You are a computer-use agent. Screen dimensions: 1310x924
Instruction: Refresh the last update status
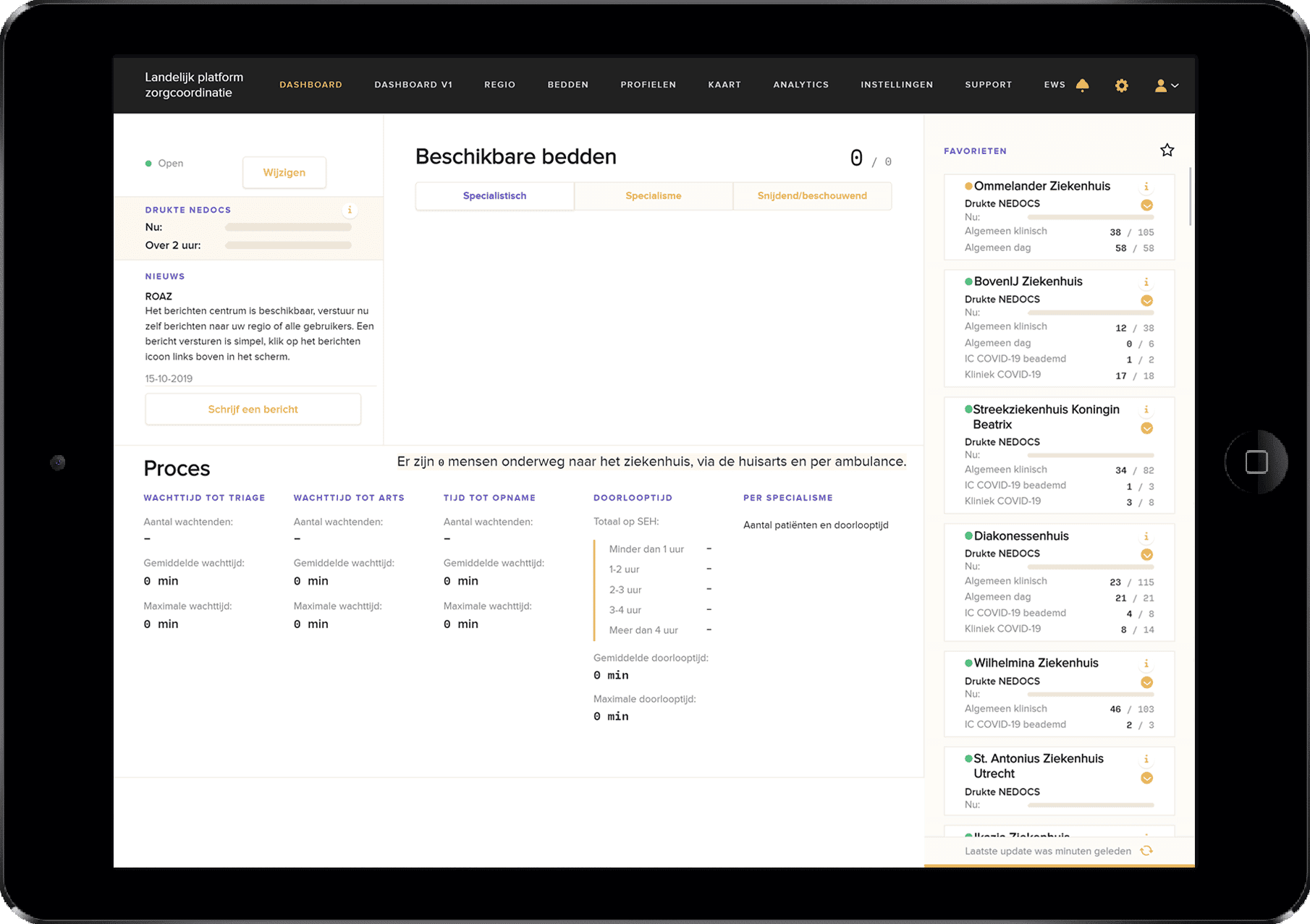click(1146, 851)
